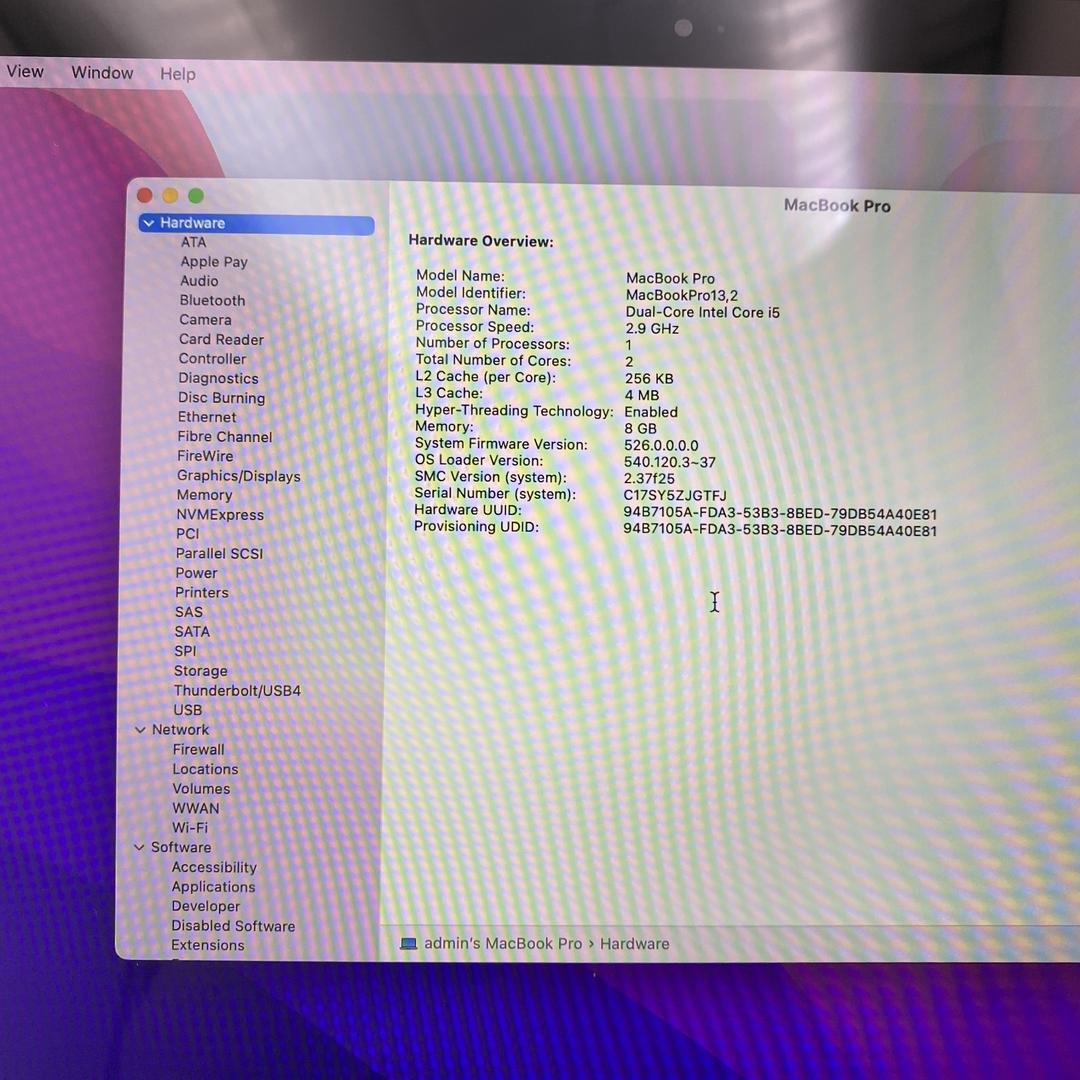Select Camera in the sidebar

click(205, 320)
